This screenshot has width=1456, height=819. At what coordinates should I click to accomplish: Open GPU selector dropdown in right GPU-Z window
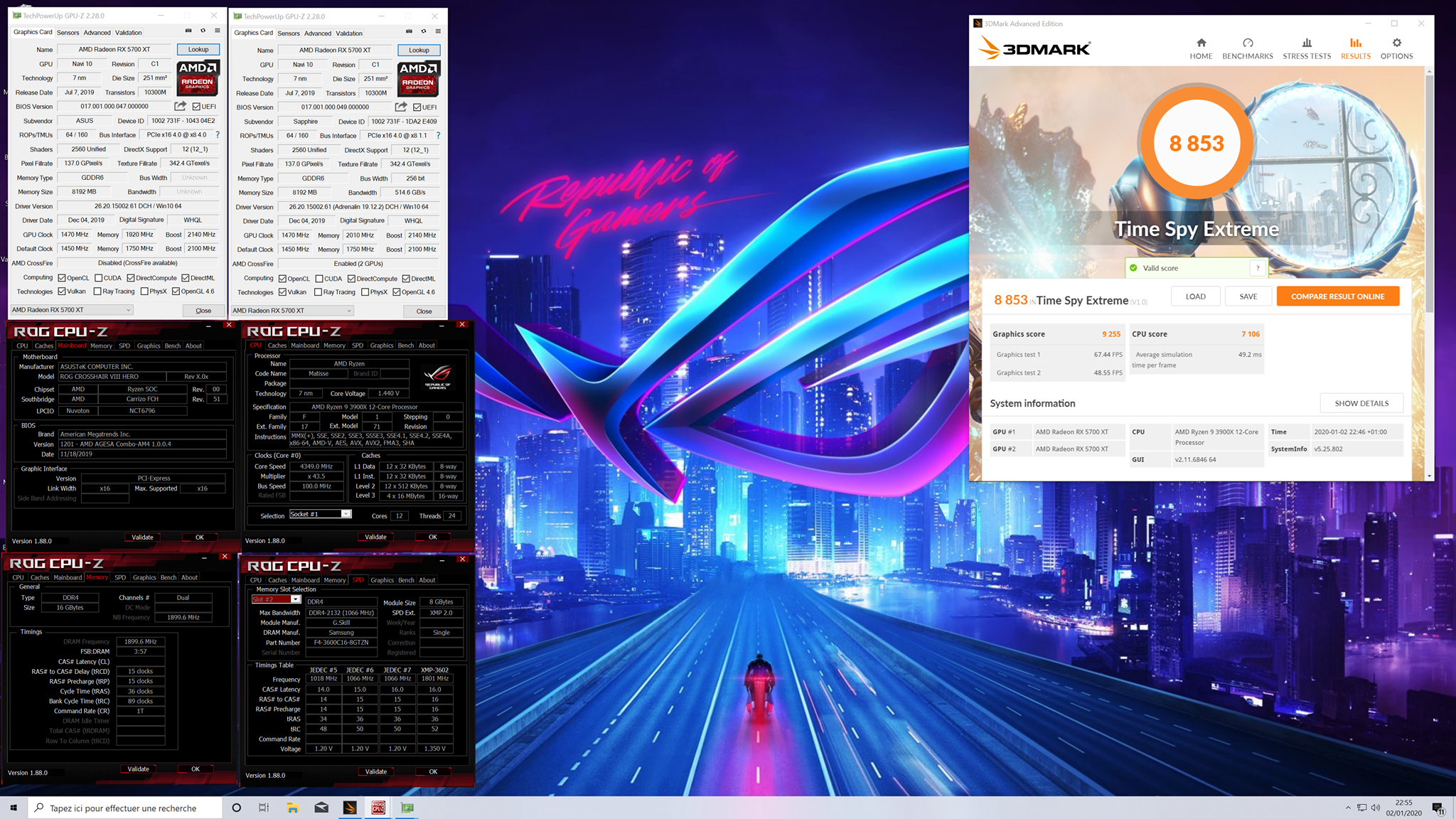click(292, 311)
